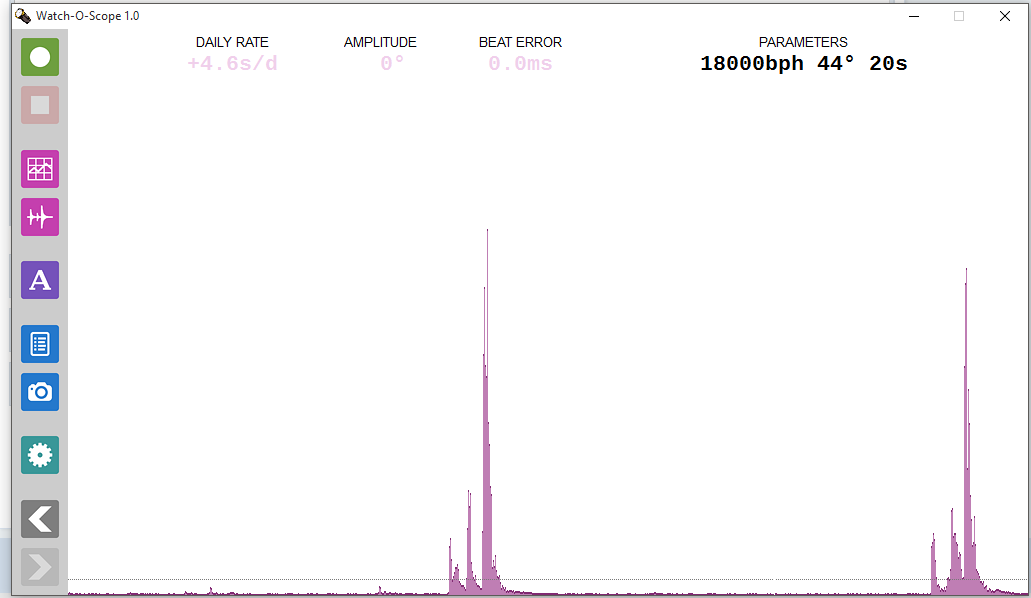This screenshot has height=598, width=1031.
Task: Stop recording with the square stop button
Action: (x=40, y=105)
